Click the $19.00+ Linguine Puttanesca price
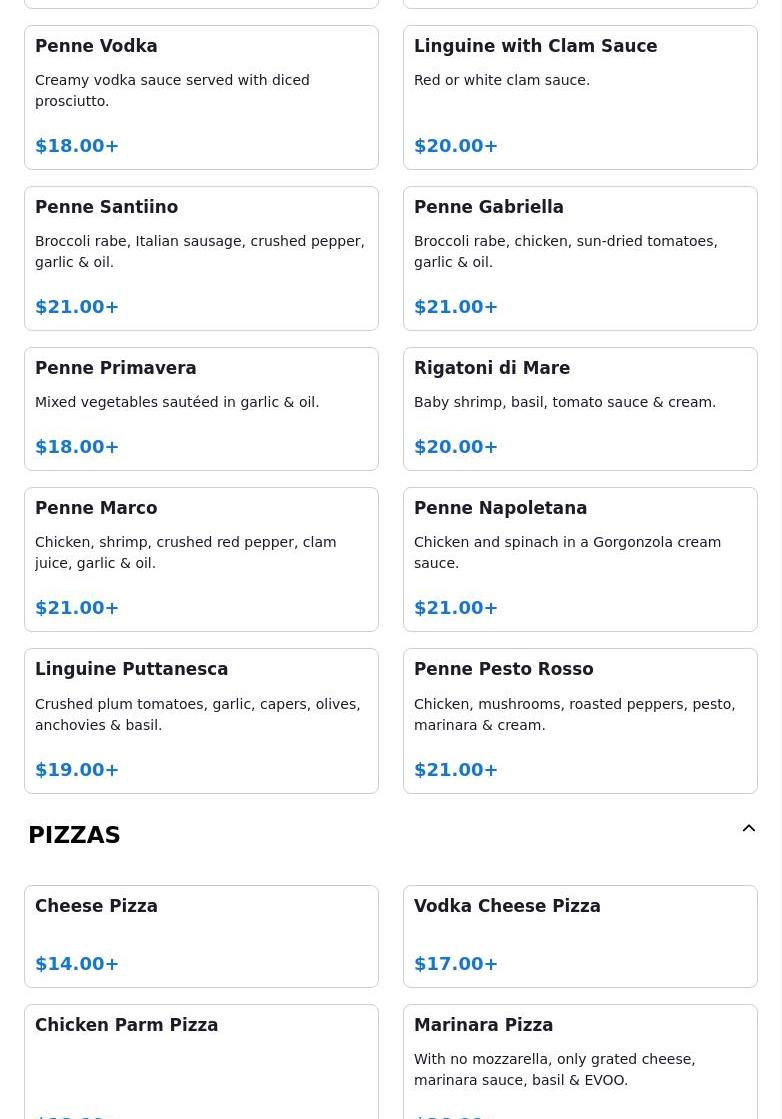This screenshot has height=1119, width=782. point(77,770)
